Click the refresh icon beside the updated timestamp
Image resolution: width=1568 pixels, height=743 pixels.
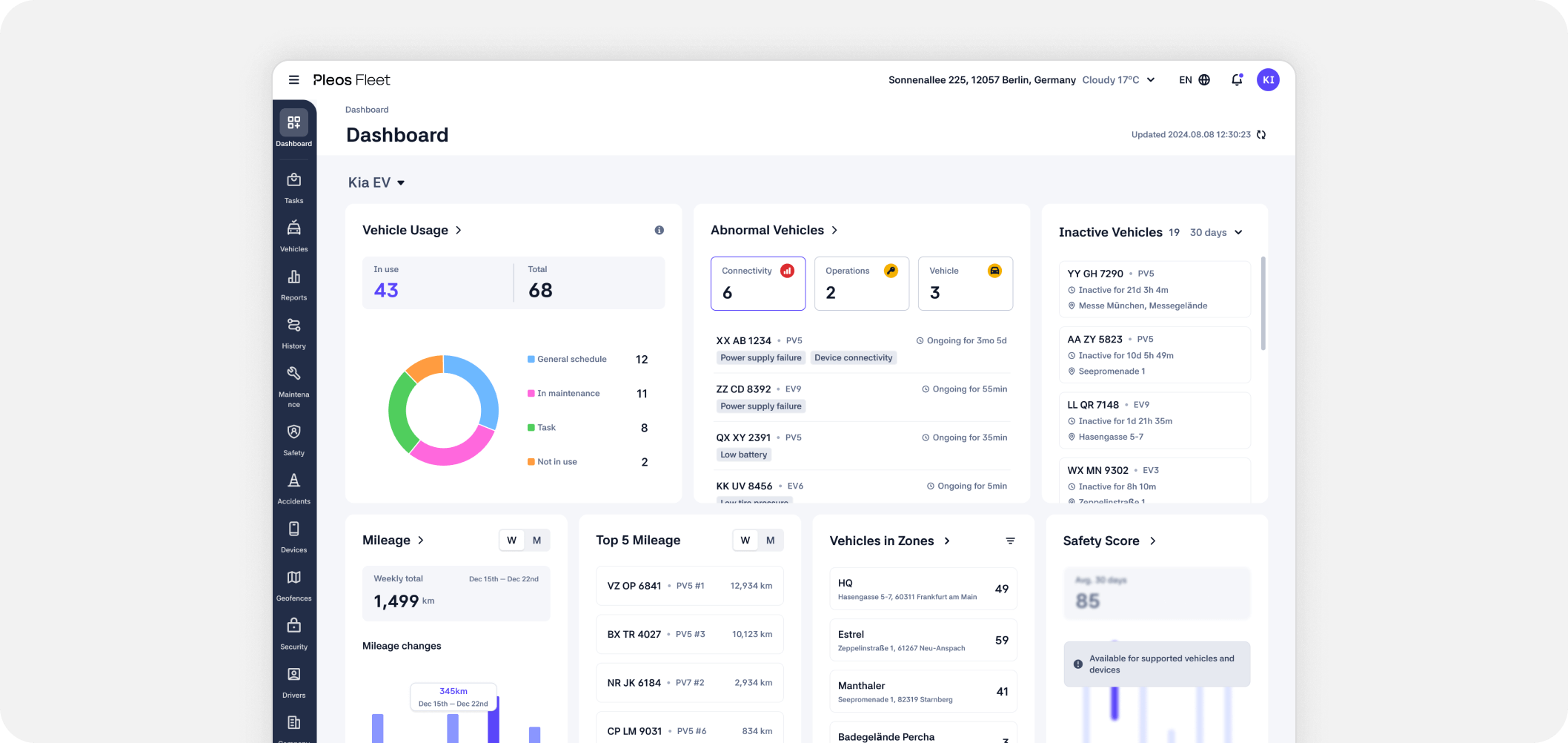(1261, 135)
